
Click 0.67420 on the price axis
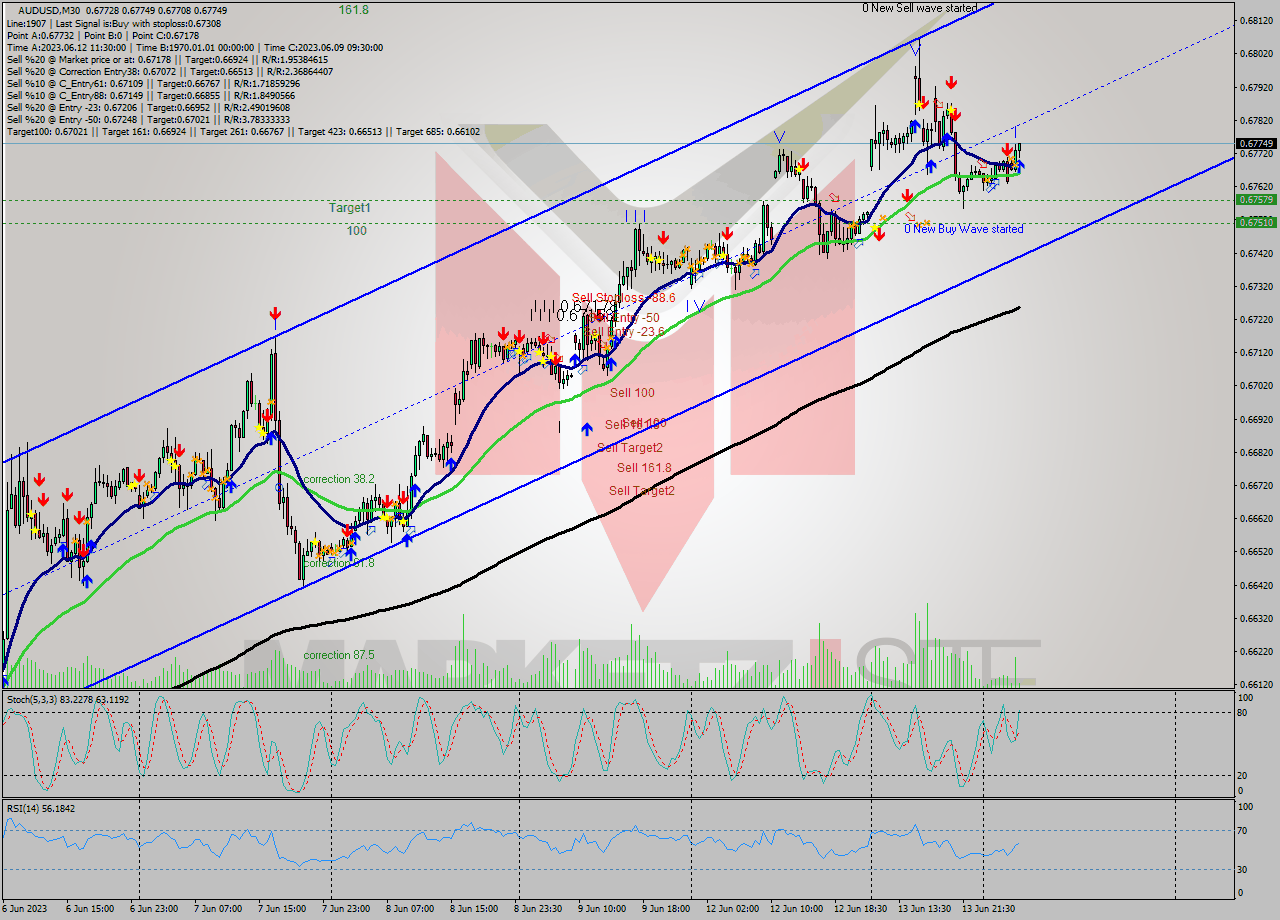(1256, 253)
